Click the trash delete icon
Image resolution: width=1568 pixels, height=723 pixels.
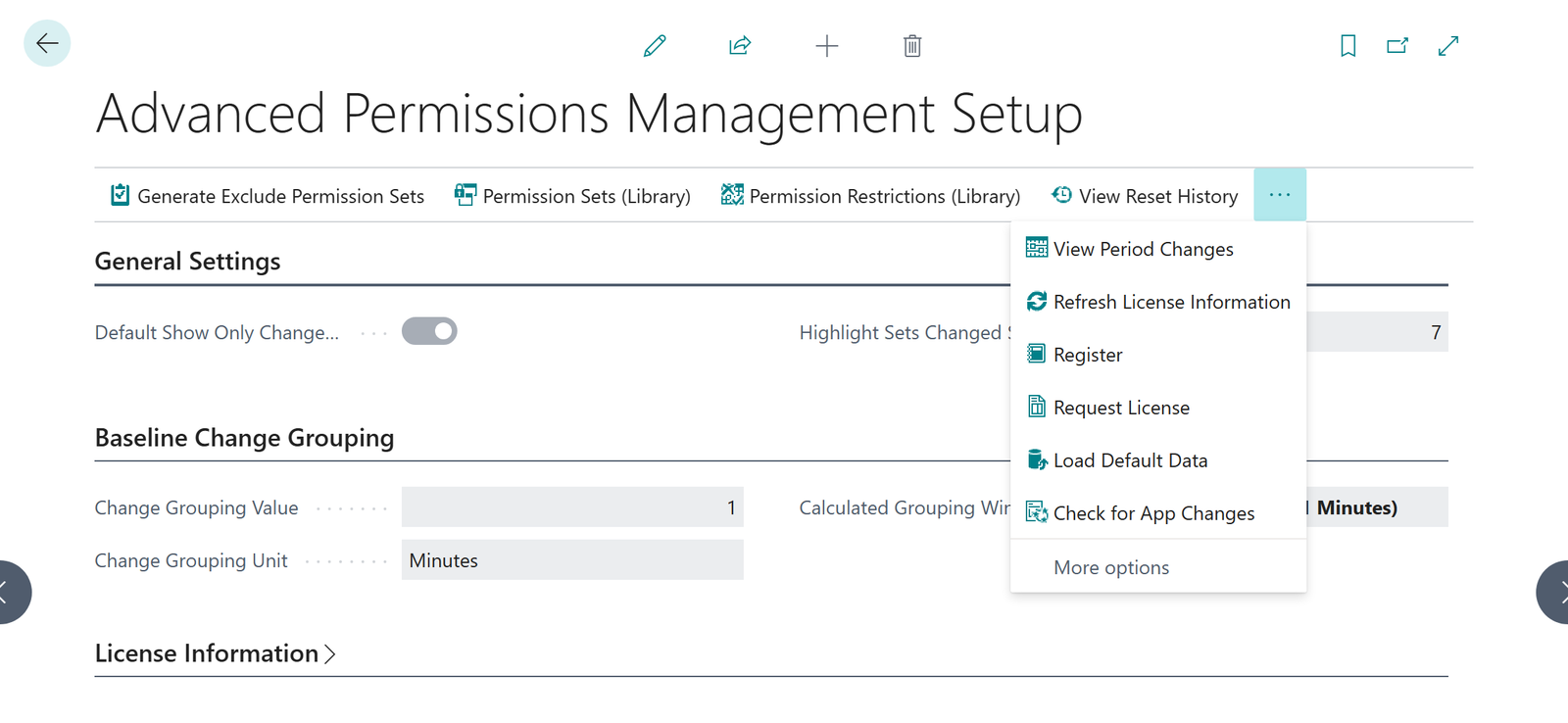(x=912, y=46)
